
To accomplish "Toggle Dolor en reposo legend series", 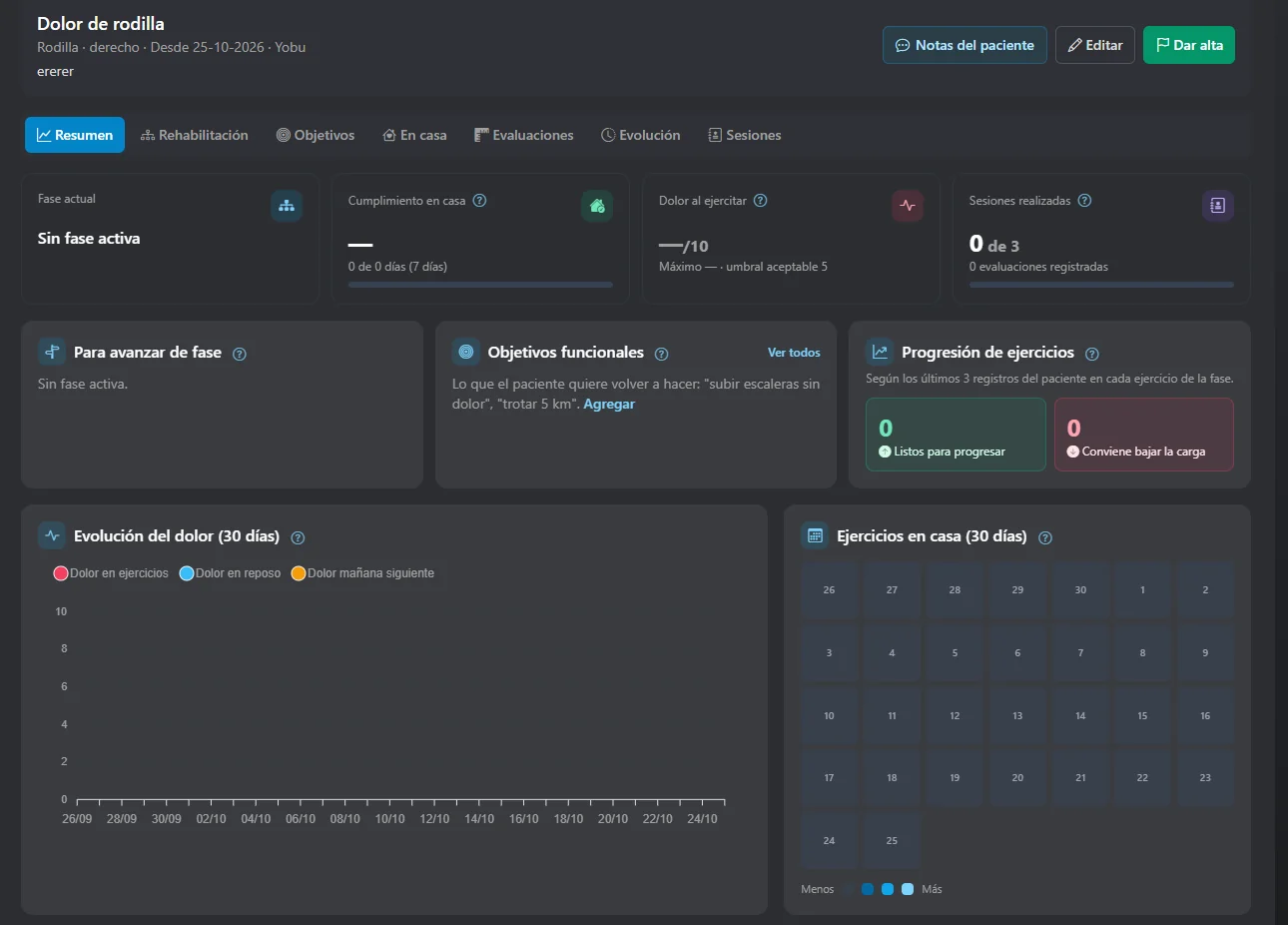I will coord(230,573).
